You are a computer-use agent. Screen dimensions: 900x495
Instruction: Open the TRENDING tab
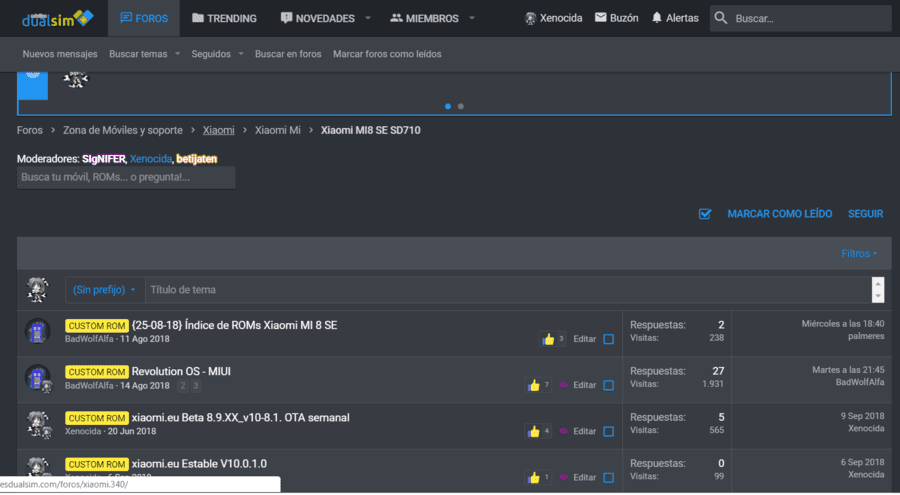tap(224, 18)
